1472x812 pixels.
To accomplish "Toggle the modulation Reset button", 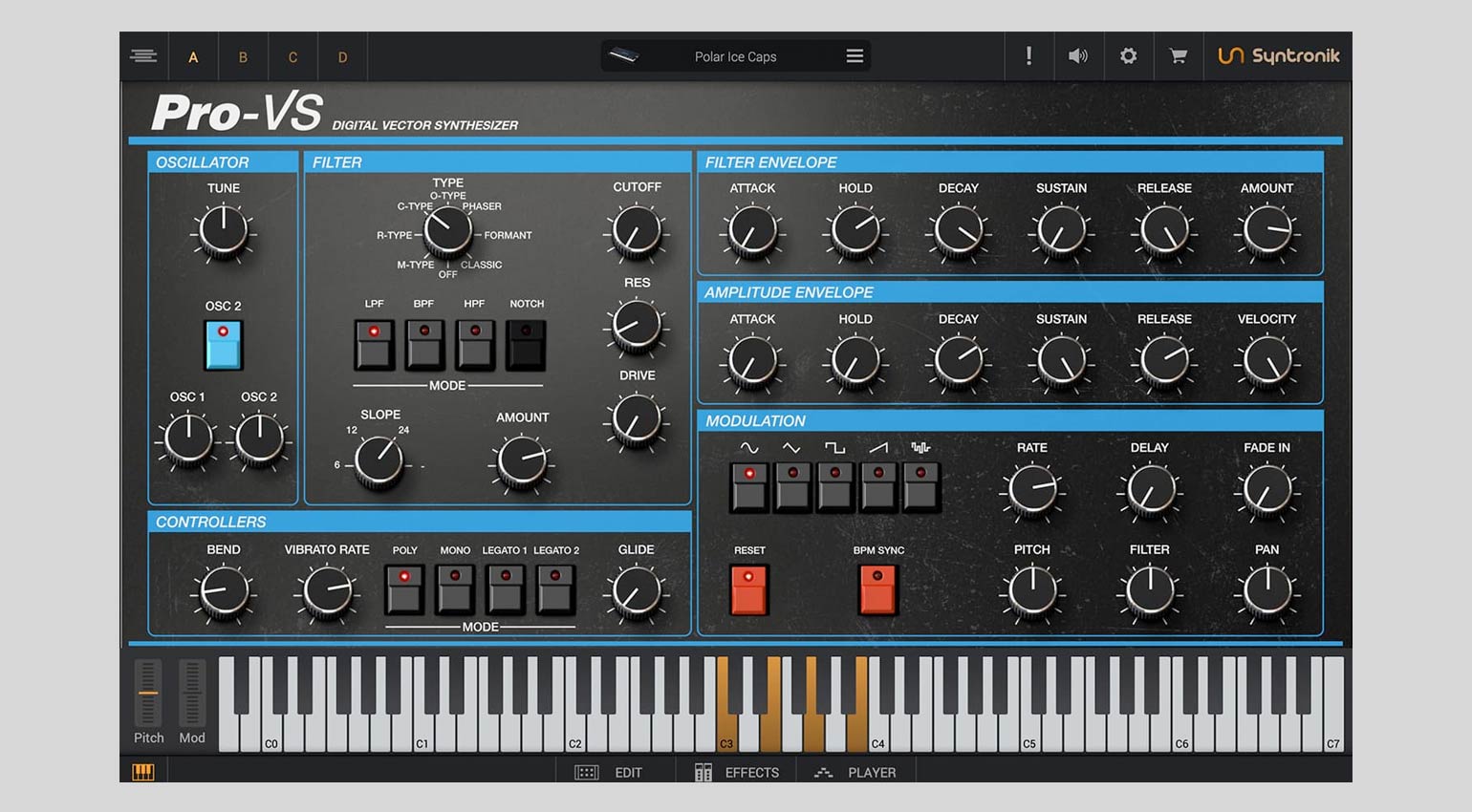I will pyautogui.click(x=749, y=588).
